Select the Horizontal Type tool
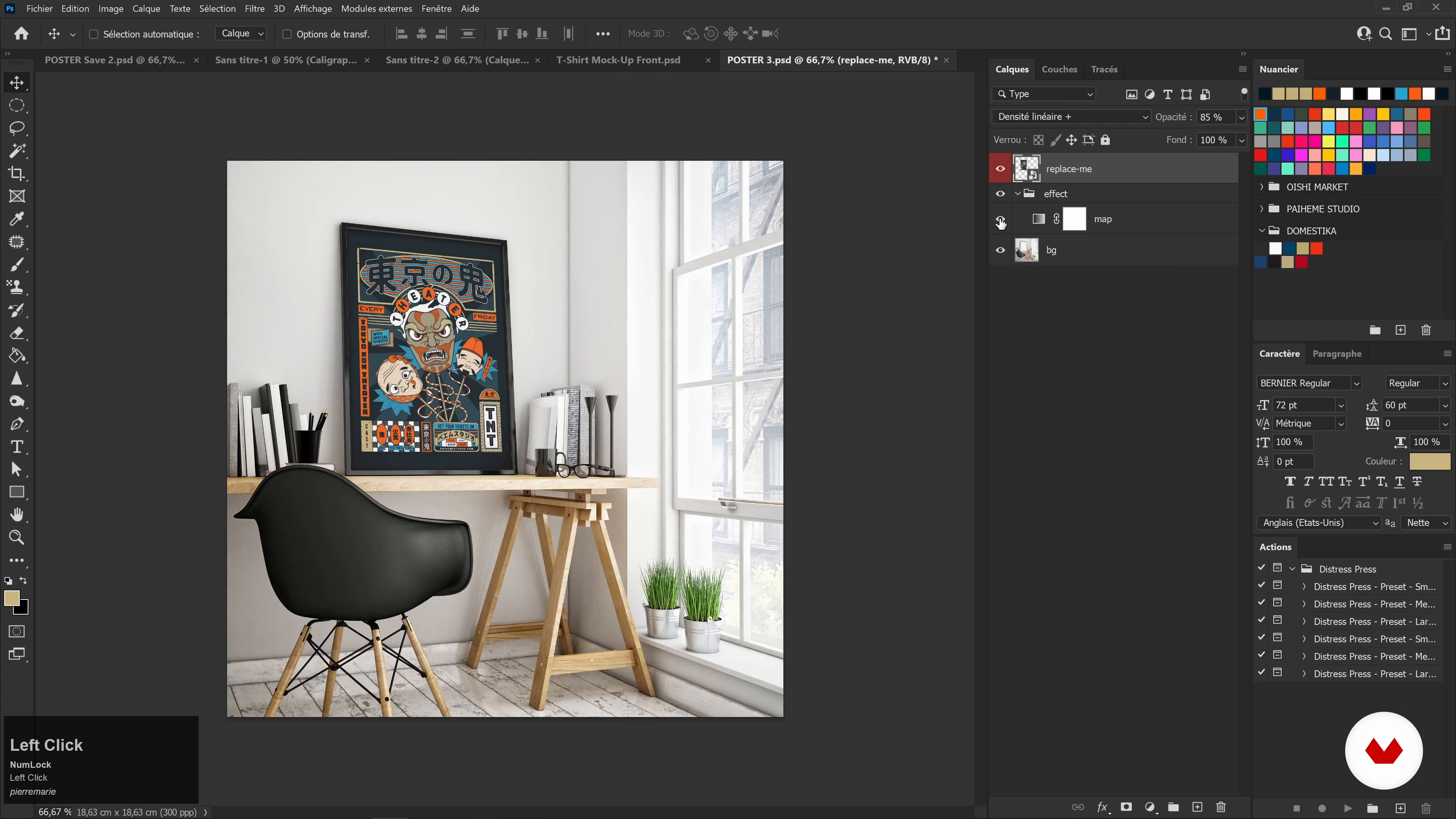The width and height of the screenshot is (1456, 819). tap(16, 447)
